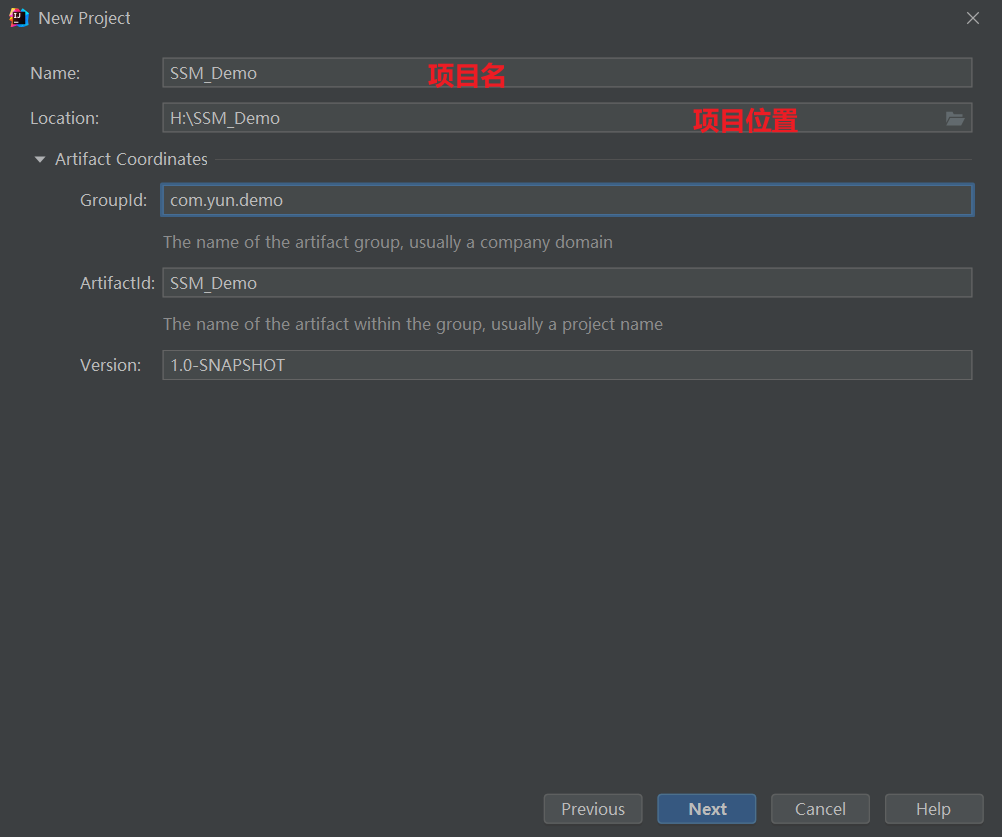The width and height of the screenshot is (1002, 837).
Task: Click the 'Name:' label
Action: [55, 73]
